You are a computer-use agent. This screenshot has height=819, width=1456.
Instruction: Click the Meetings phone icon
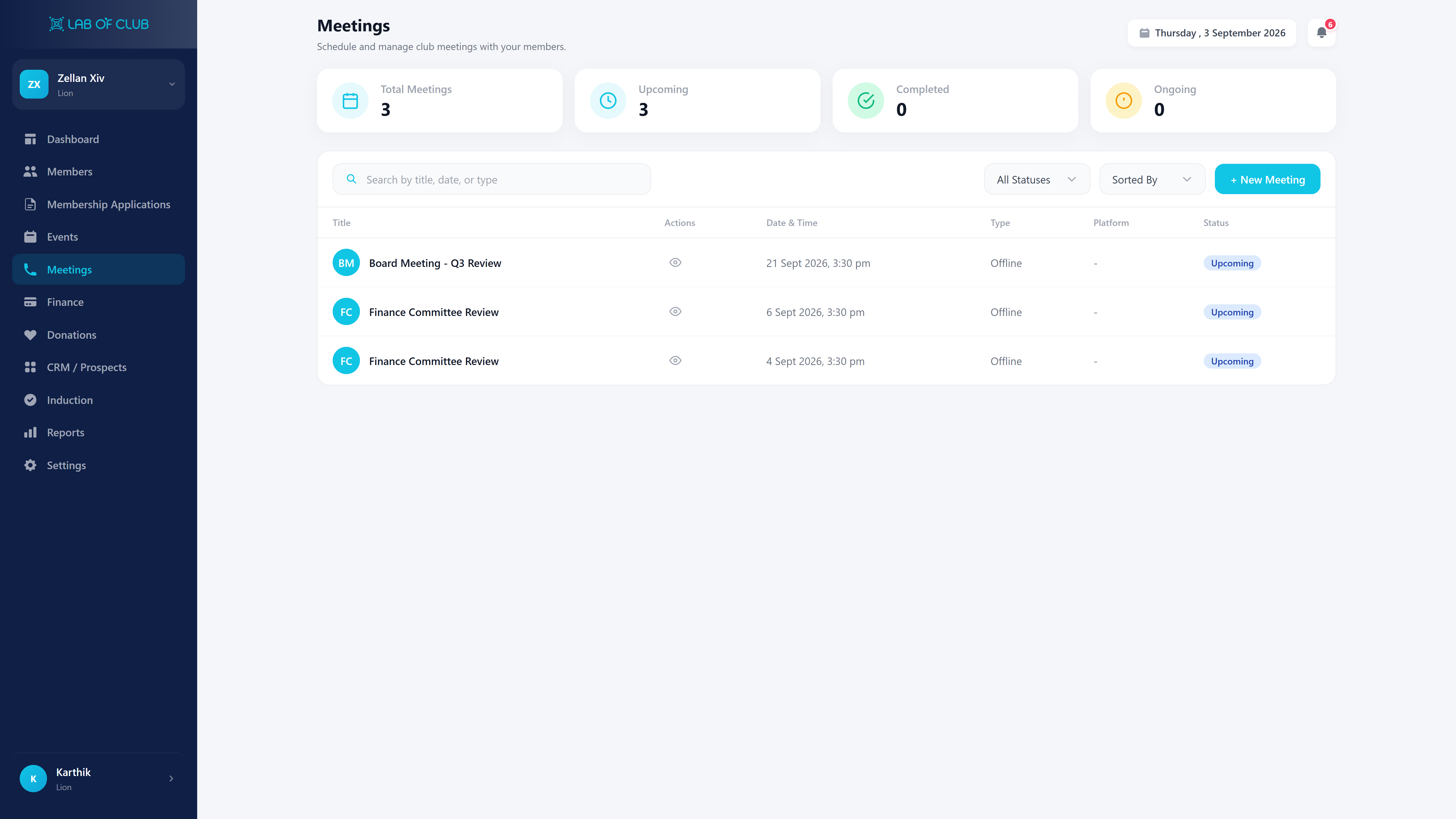tap(31, 270)
